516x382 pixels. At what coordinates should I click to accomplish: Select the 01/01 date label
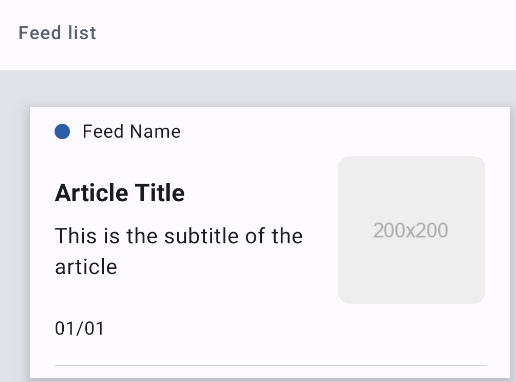[80, 328]
